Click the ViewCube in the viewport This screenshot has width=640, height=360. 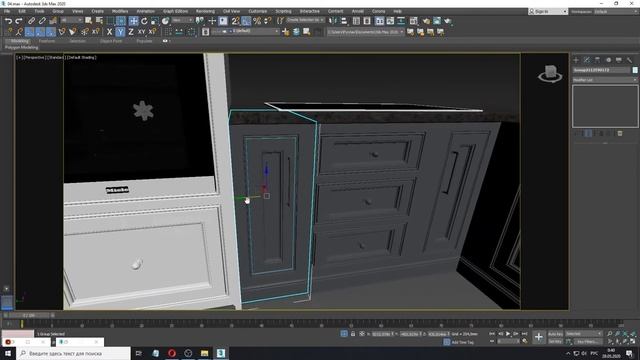pos(550,74)
